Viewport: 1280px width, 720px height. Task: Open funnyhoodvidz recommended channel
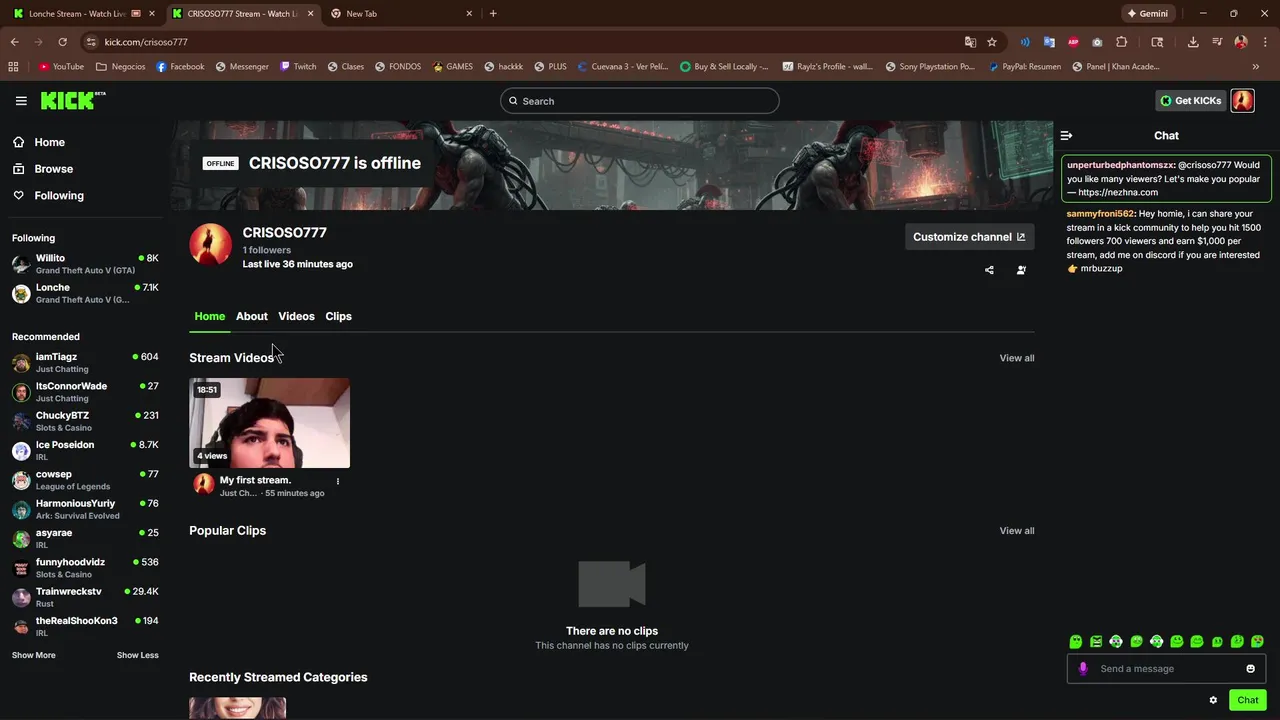click(x=85, y=568)
